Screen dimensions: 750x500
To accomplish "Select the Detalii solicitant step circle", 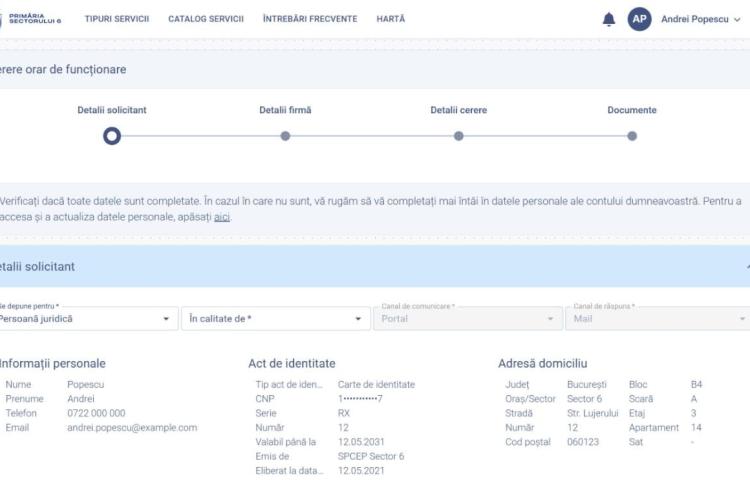I will pyautogui.click(x=112, y=136).
